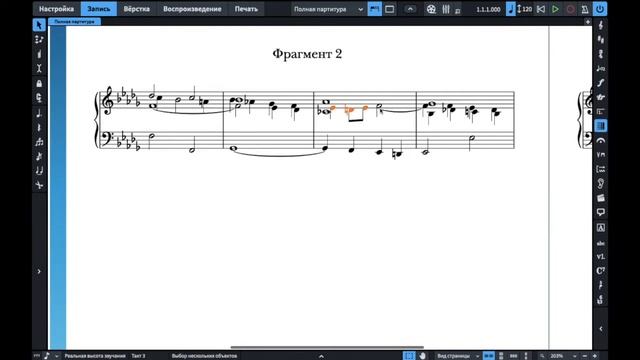Click the highlighted Bars and barlines icon
The height and width of the screenshot is (360, 640).
point(600,126)
